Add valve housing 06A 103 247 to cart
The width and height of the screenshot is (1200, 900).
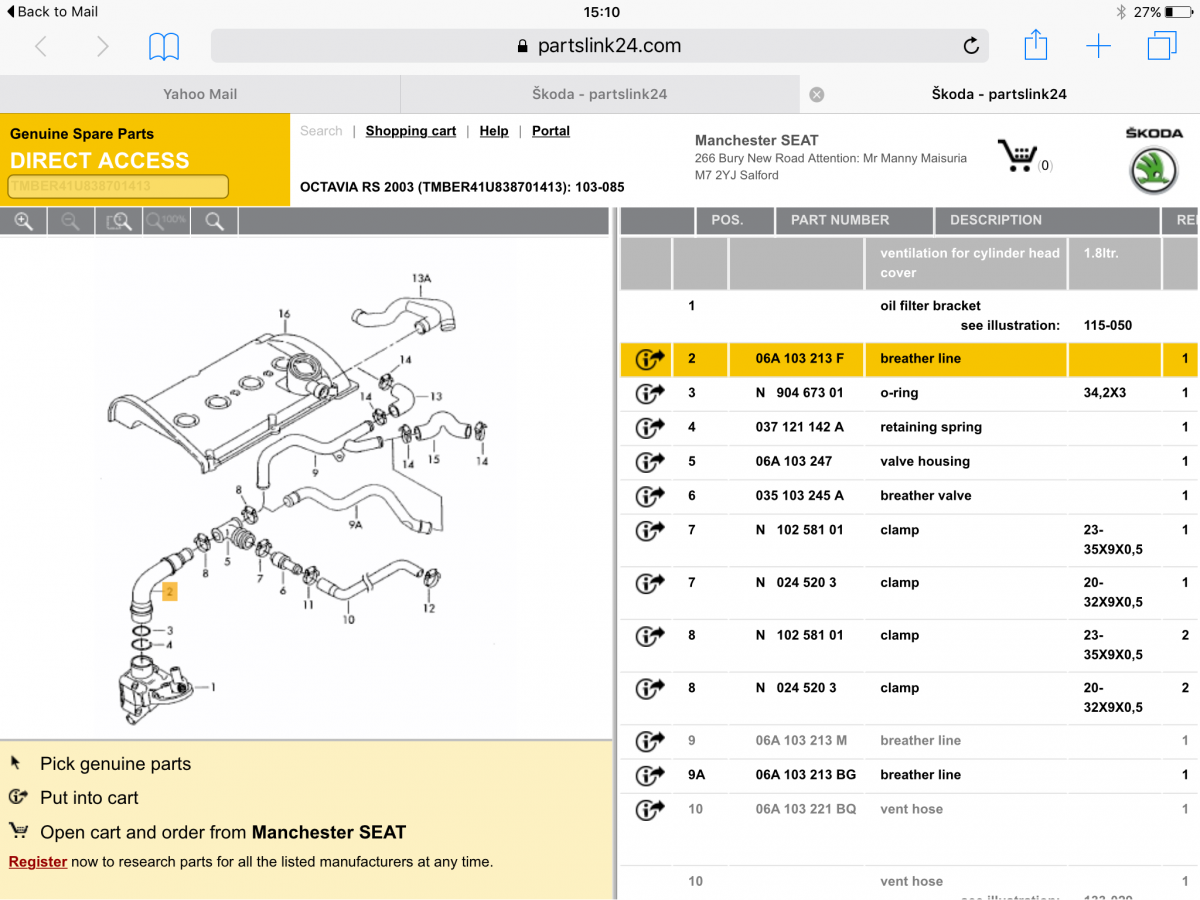tap(650, 462)
